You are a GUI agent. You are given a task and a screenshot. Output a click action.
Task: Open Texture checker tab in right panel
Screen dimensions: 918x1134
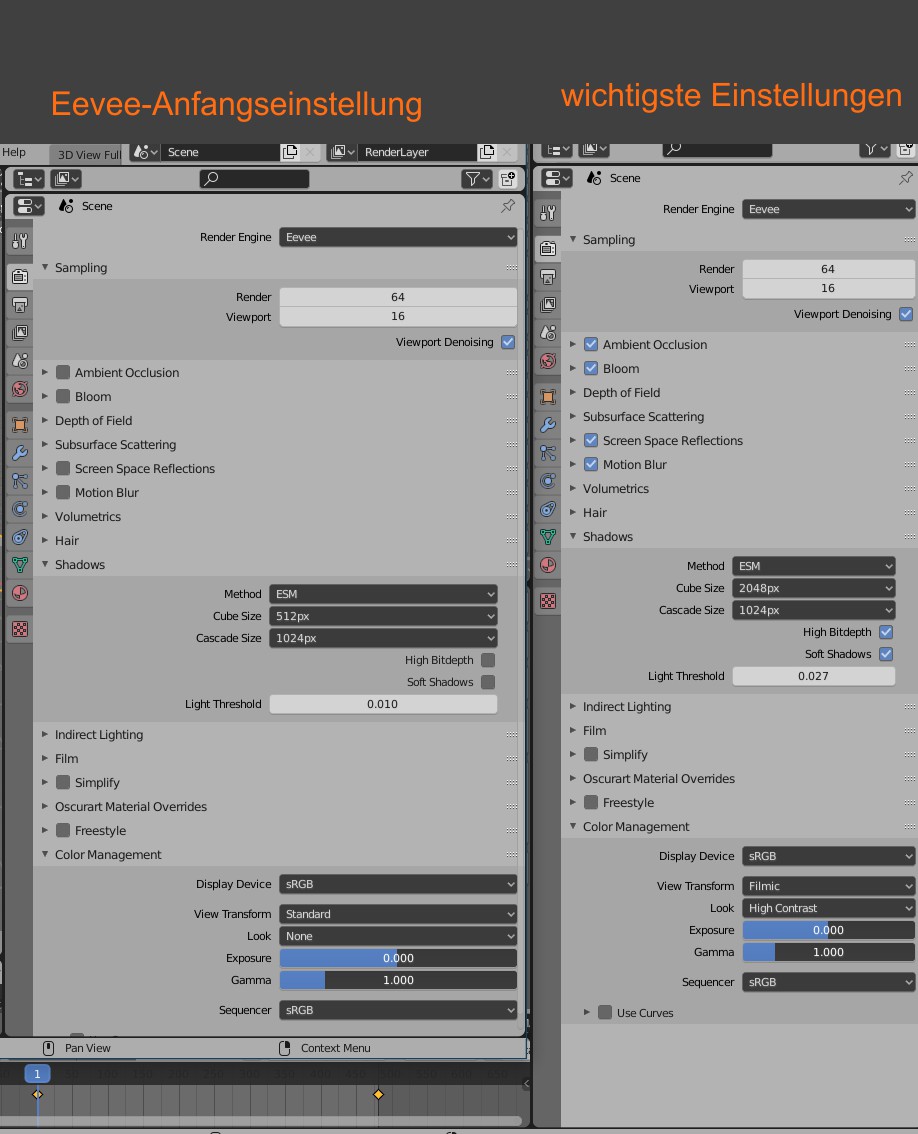point(548,600)
